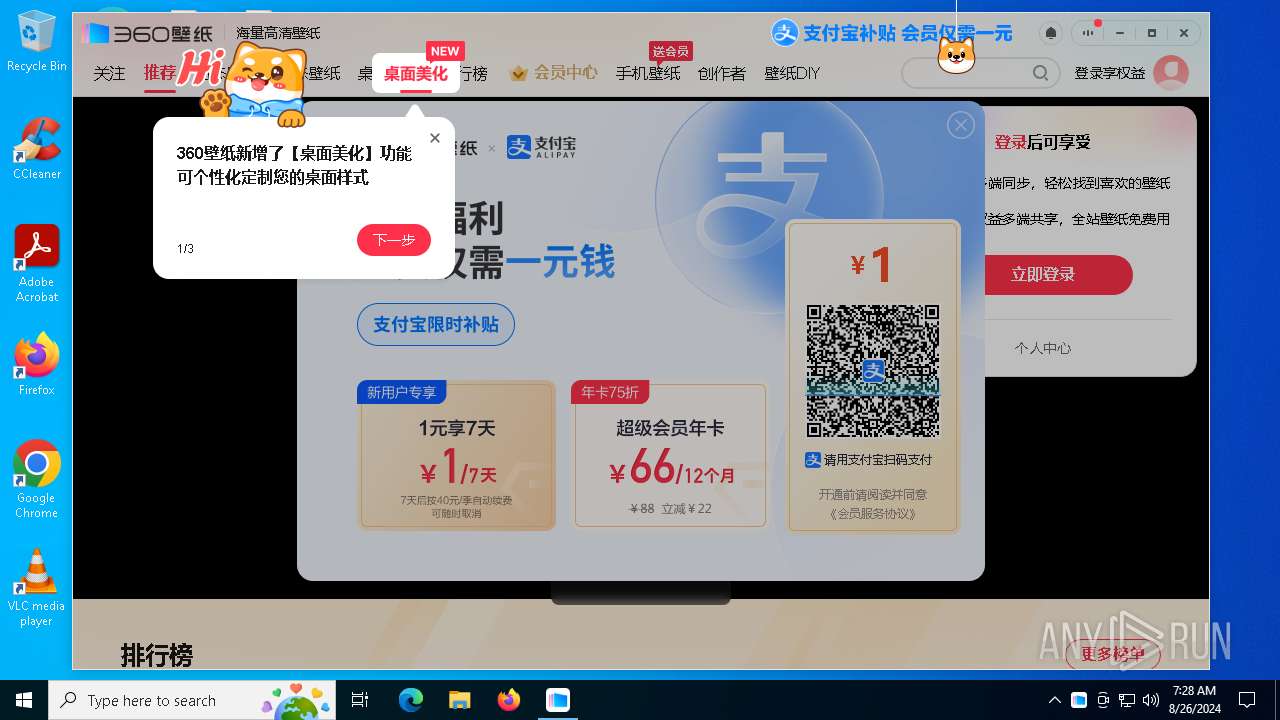Select the 超级会员年卡 plan card
Image resolution: width=1280 pixels, height=720 pixels.
(670, 455)
